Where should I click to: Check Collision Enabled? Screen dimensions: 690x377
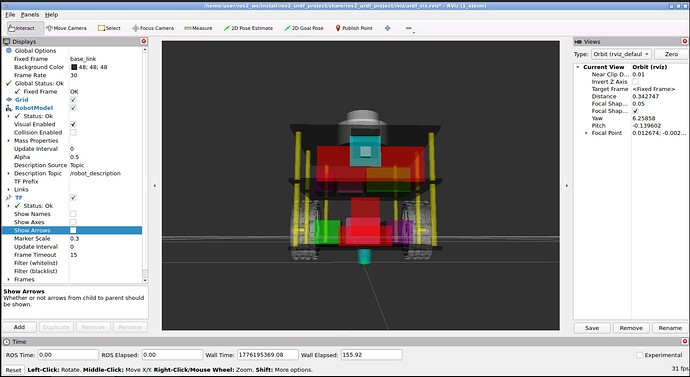(x=73, y=132)
